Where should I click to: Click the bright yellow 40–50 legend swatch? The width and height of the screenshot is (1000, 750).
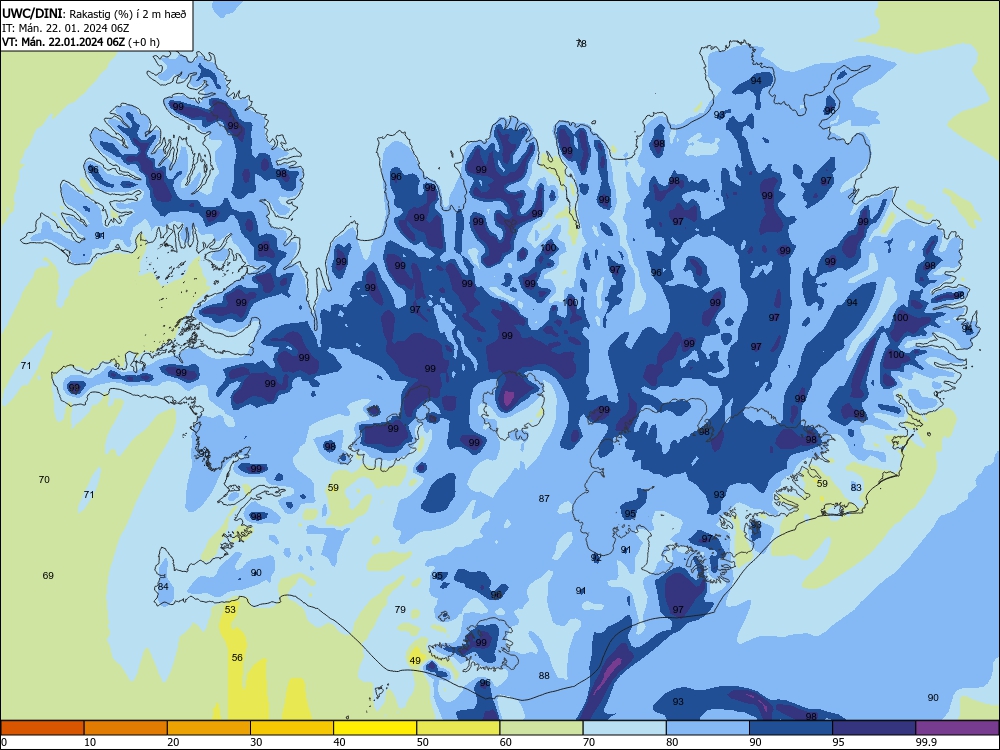375,728
